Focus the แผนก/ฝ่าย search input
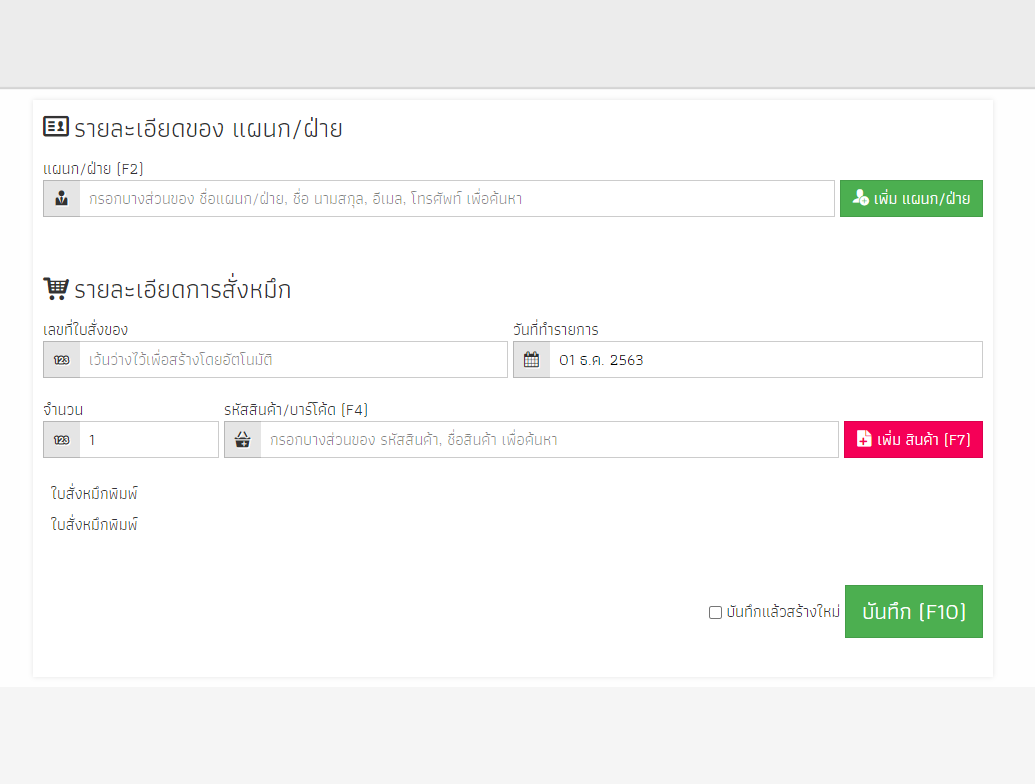The width and height of the screenshot is (1035, 784). pyautogui.click(x=456, y=199)
